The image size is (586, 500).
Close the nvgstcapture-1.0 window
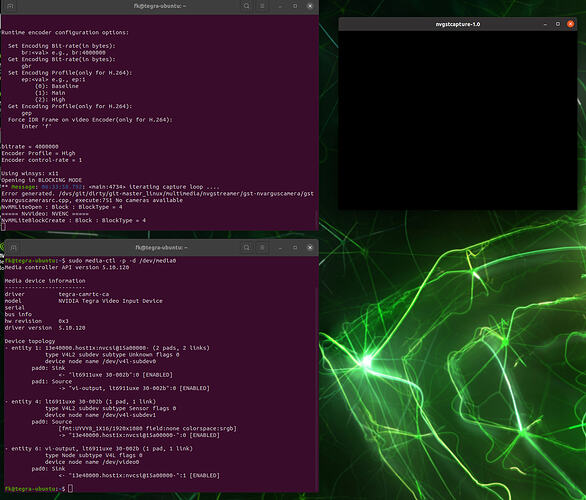(x=570, y=24)
